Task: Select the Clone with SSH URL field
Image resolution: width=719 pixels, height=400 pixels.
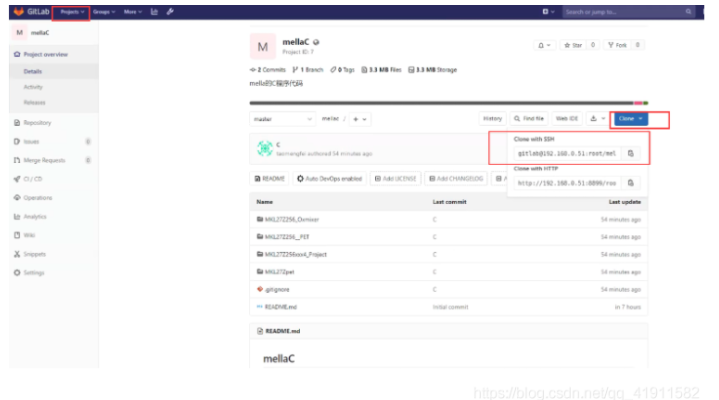Action: [567, 154]
